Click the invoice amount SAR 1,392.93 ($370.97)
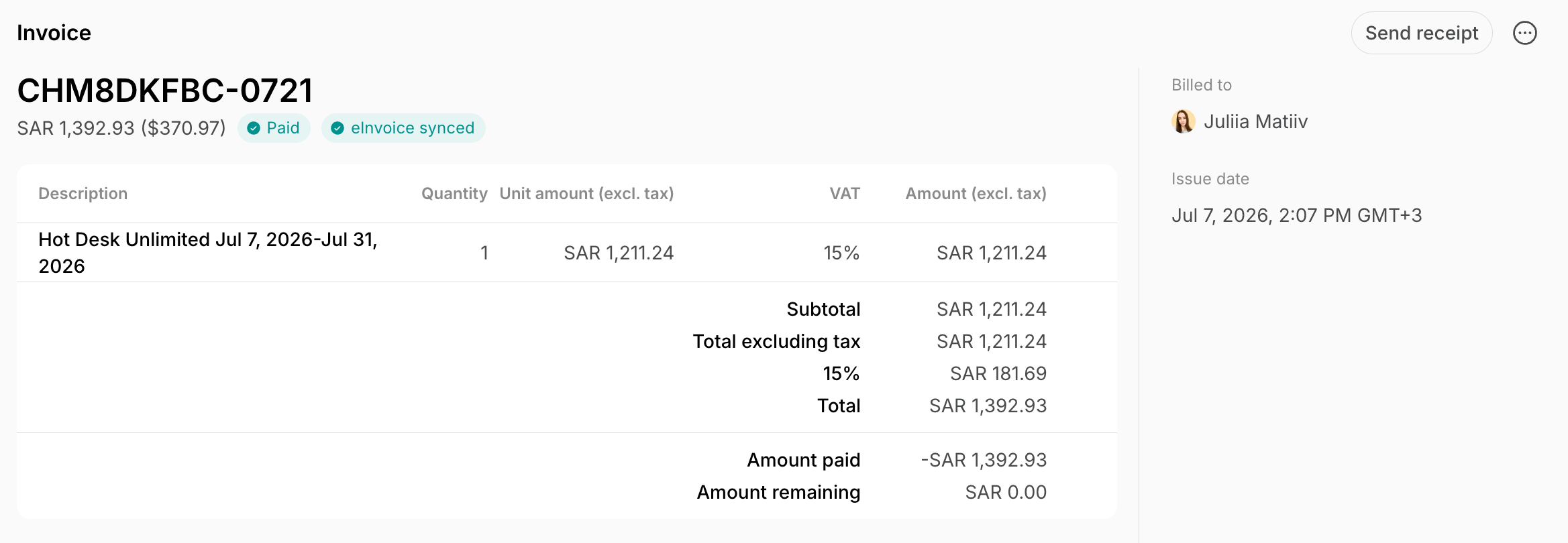The width and height of the screenshot is (1568, 543). (x=121, y=128)
